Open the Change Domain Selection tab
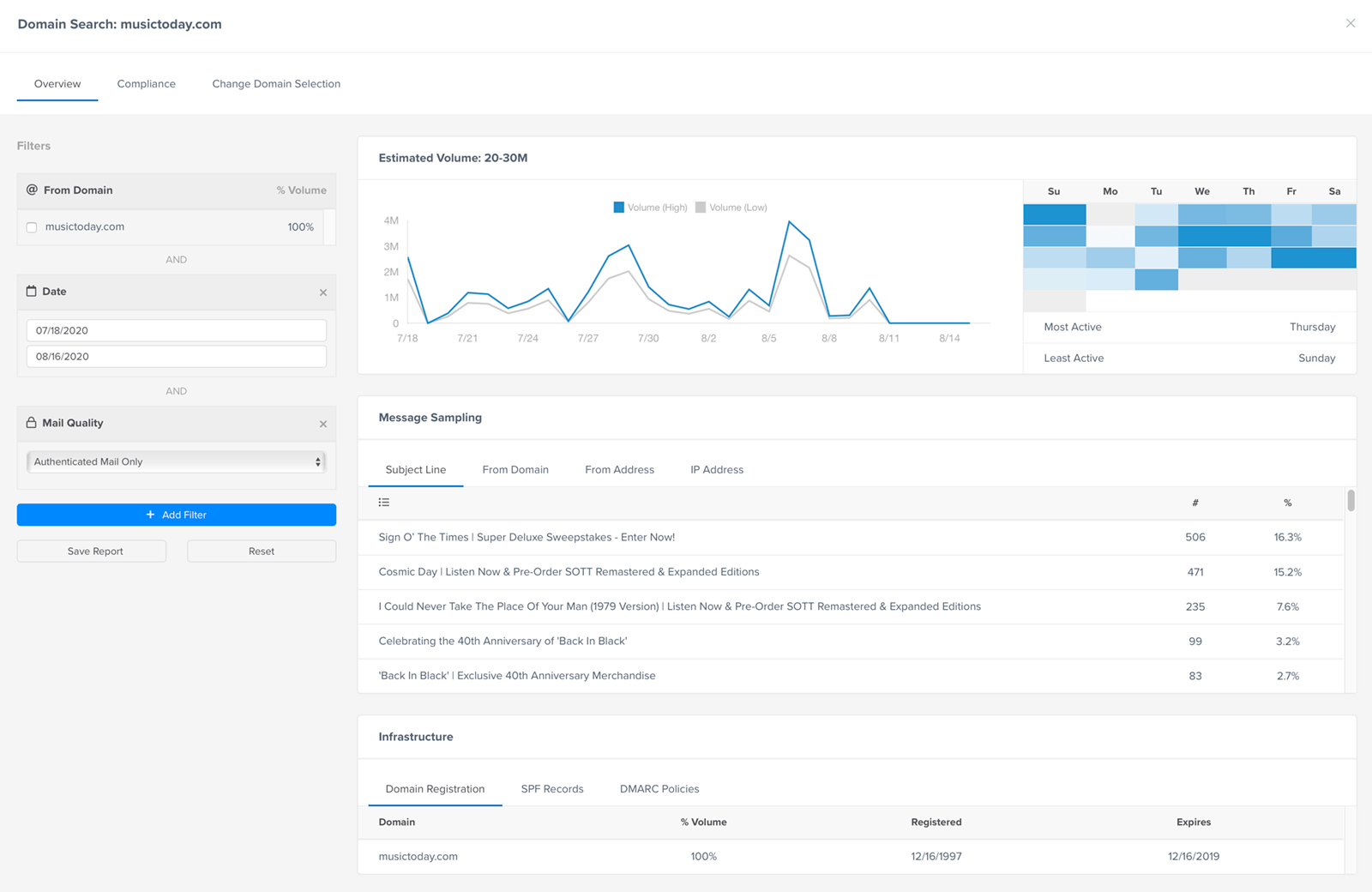 click(x=275, y=83)
